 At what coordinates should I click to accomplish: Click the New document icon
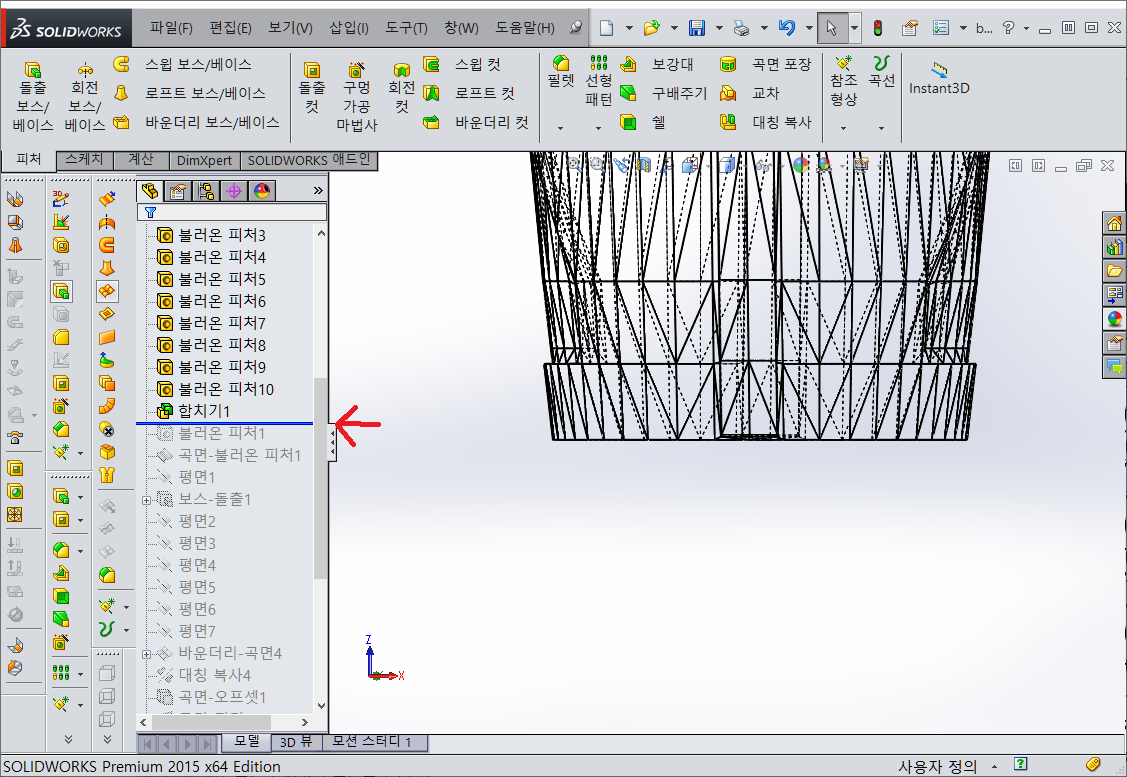607,28
